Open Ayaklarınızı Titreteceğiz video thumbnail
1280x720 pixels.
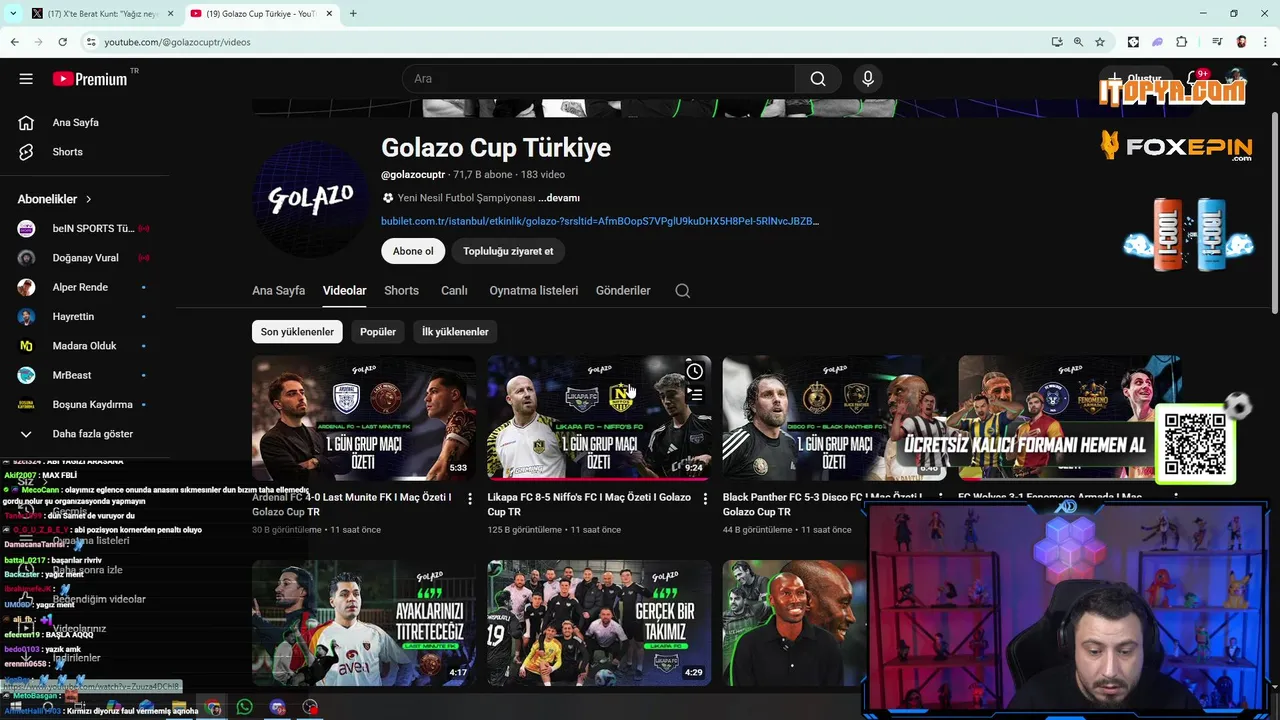(x=364, y=622)
